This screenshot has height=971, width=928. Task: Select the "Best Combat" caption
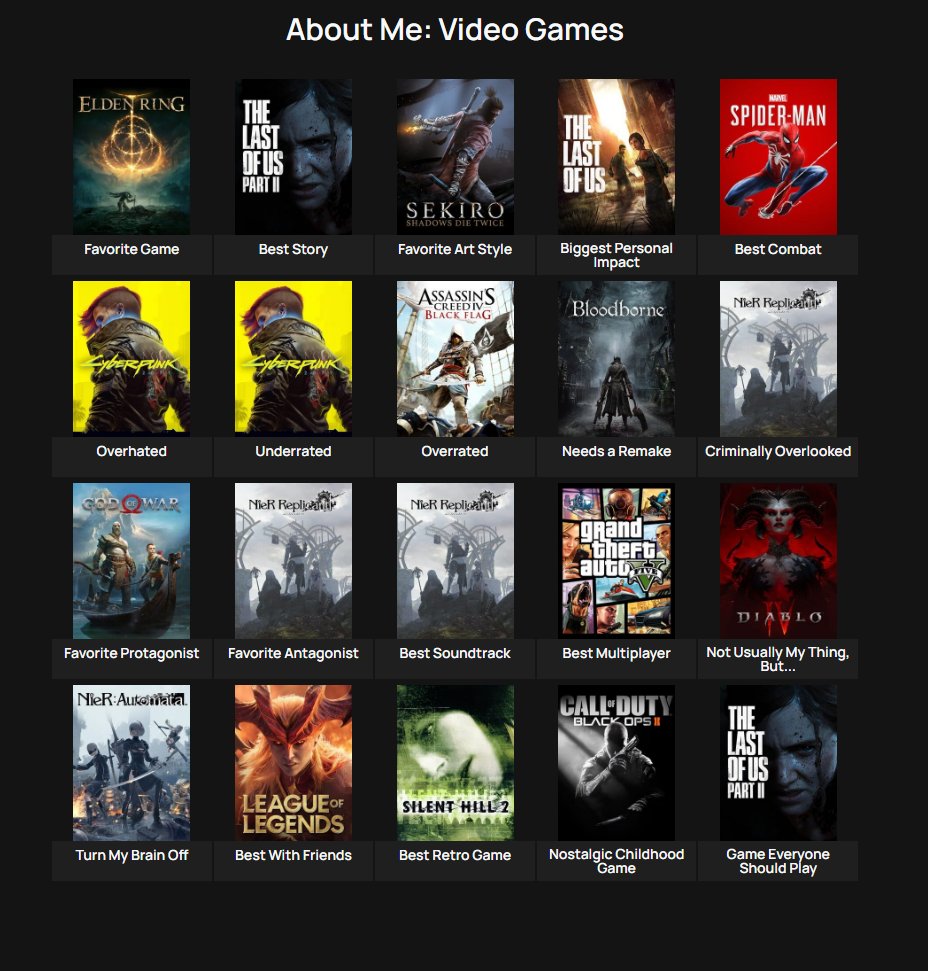[x=778, y=249]
